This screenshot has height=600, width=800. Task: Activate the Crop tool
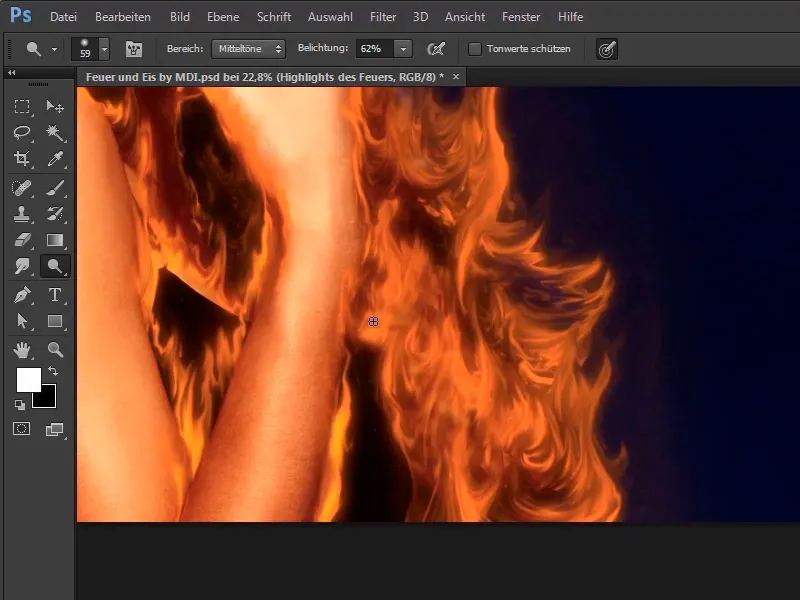point(22,159)
